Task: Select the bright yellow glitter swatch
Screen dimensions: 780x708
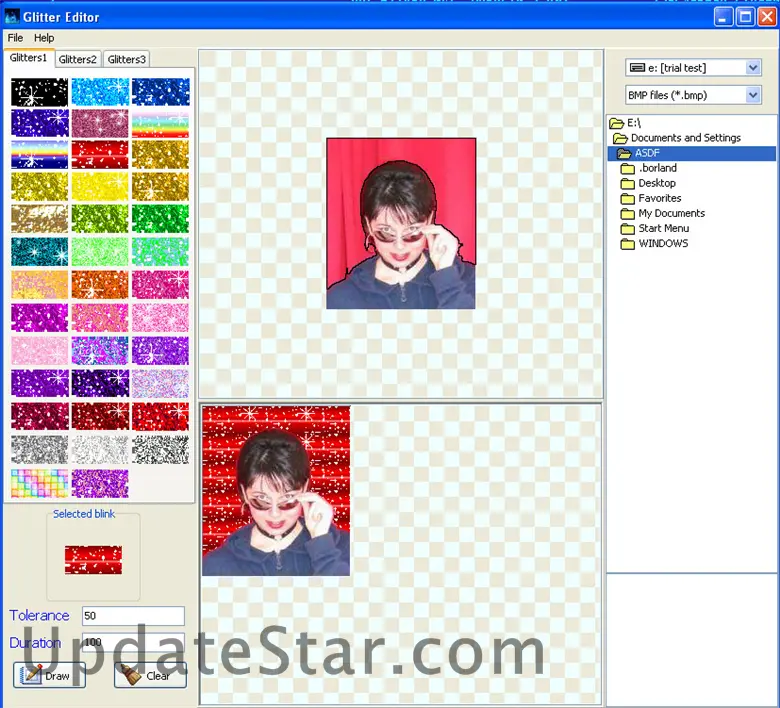Action: tap(100, 186)
